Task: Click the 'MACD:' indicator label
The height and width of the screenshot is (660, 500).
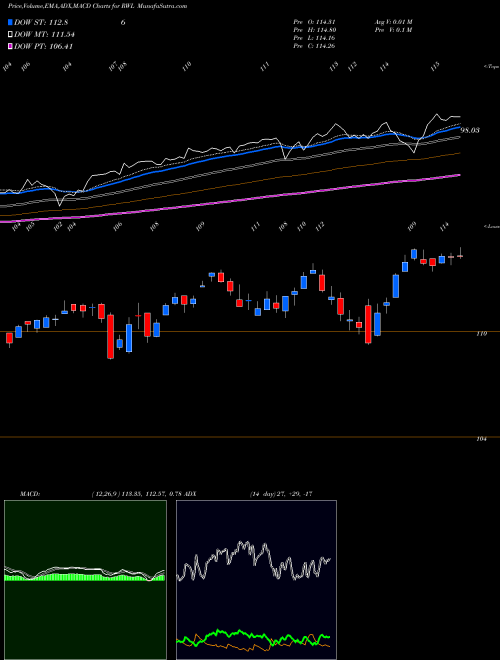Action: [30, 494]
